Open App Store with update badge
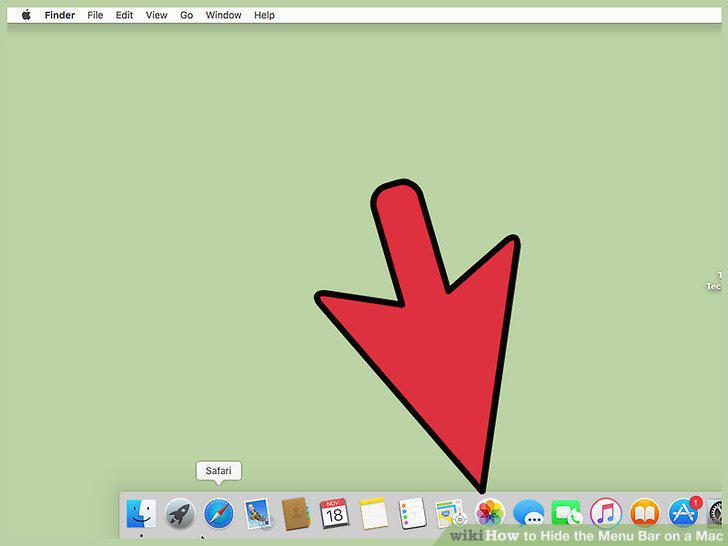The height and width of the screenshot is (546, 728). click(683, 514)
